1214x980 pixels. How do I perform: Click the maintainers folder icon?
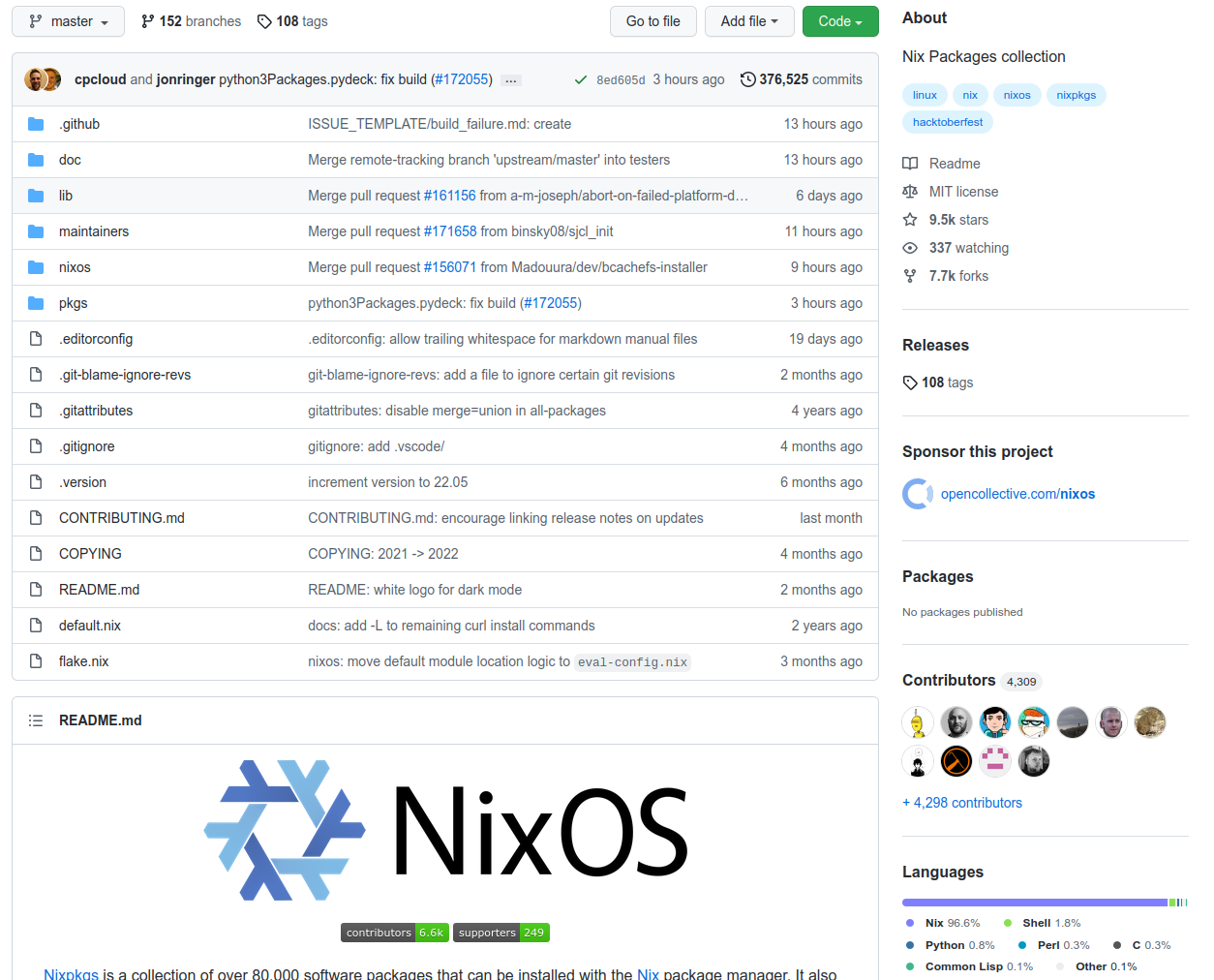click(36, 231)
